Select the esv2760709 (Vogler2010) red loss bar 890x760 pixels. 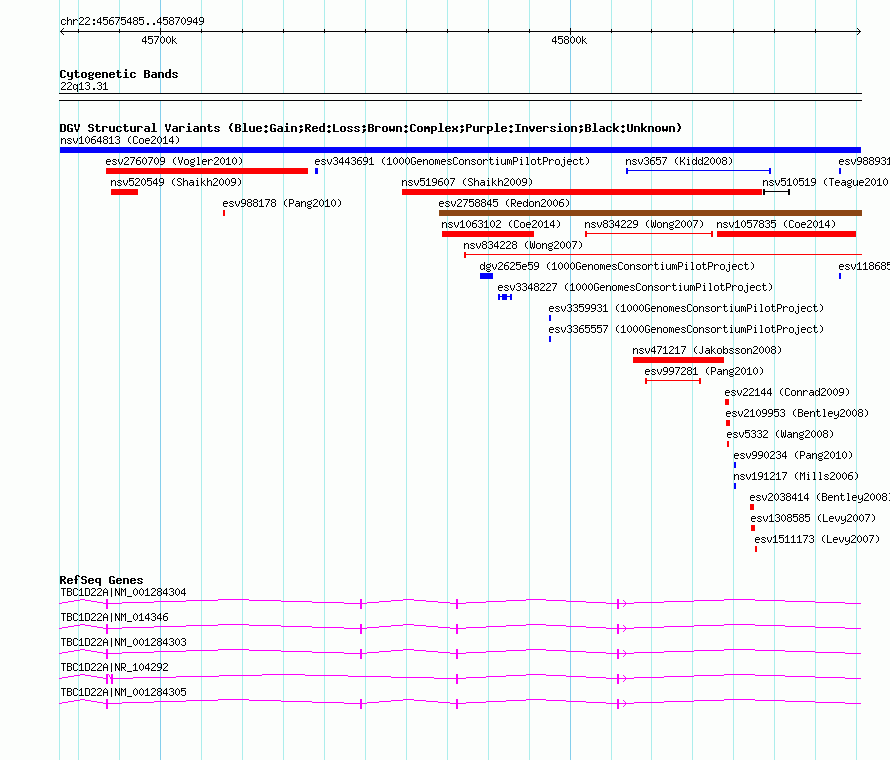pyautogui.click(x=207, y=171)
